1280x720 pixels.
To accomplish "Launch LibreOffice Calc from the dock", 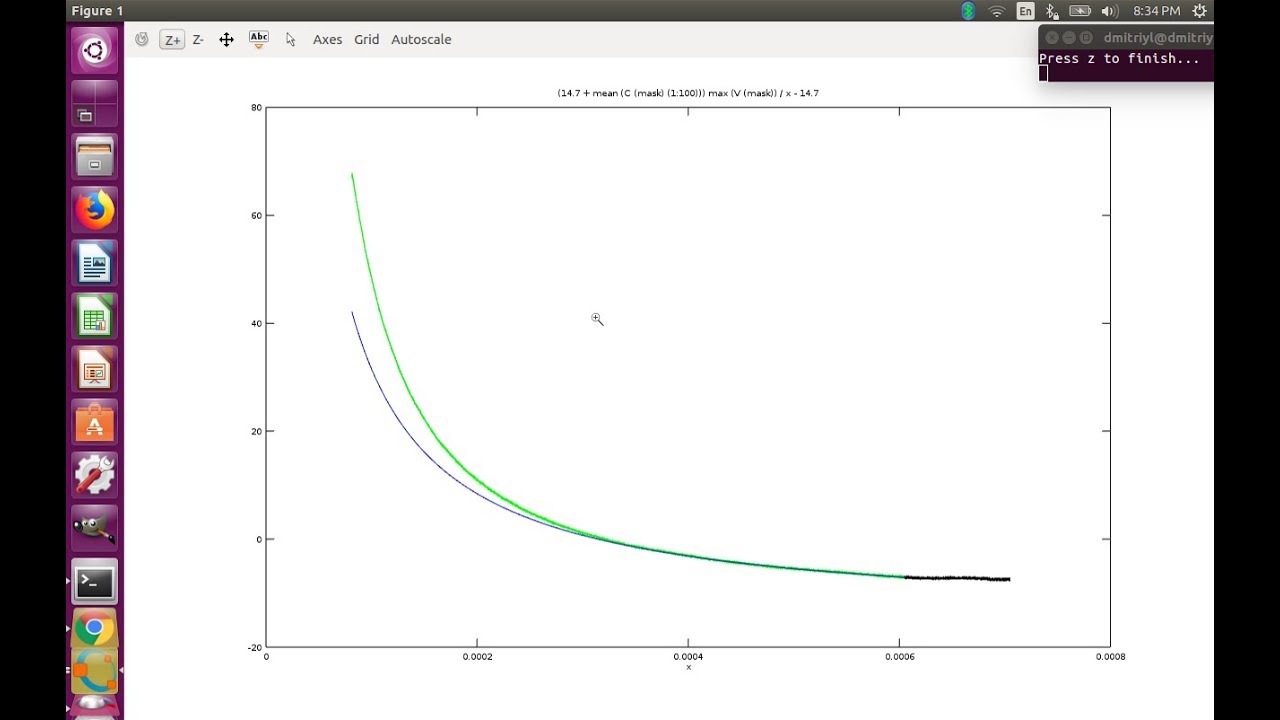I will 95,316.
